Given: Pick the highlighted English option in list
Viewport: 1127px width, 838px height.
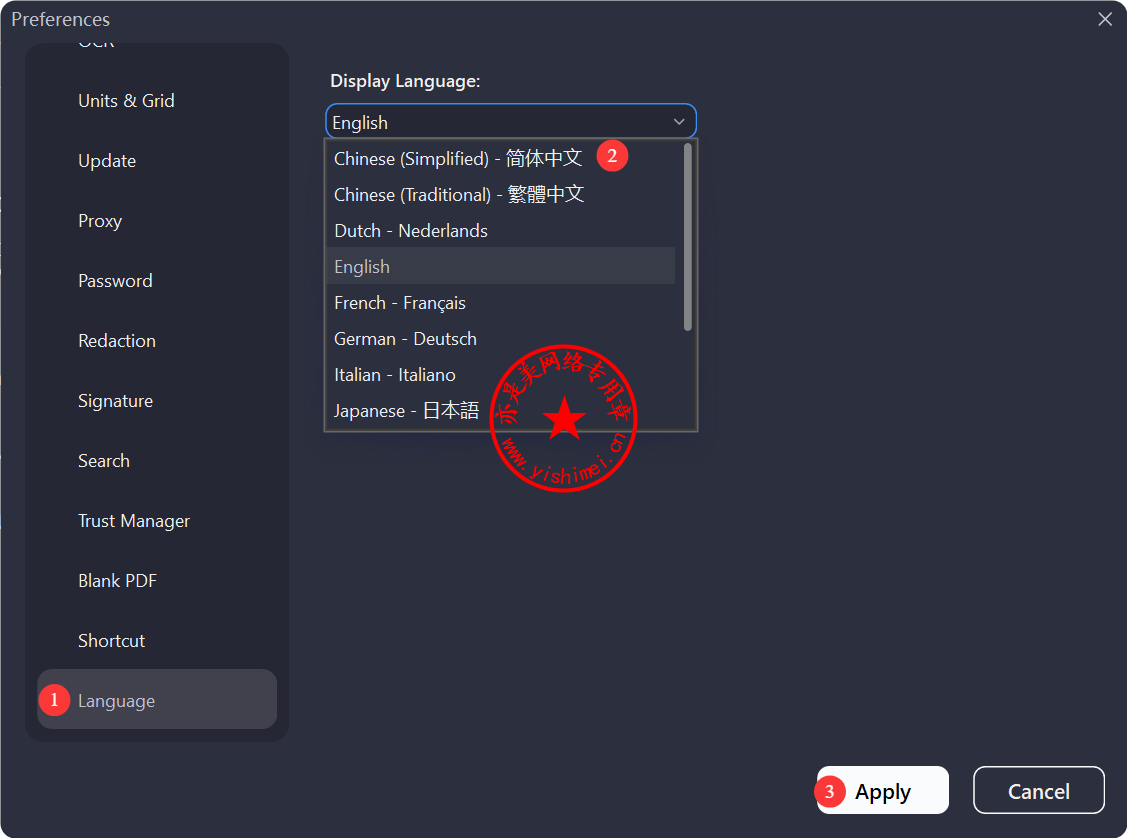Looking at the screenshot, I should [362, 267].
